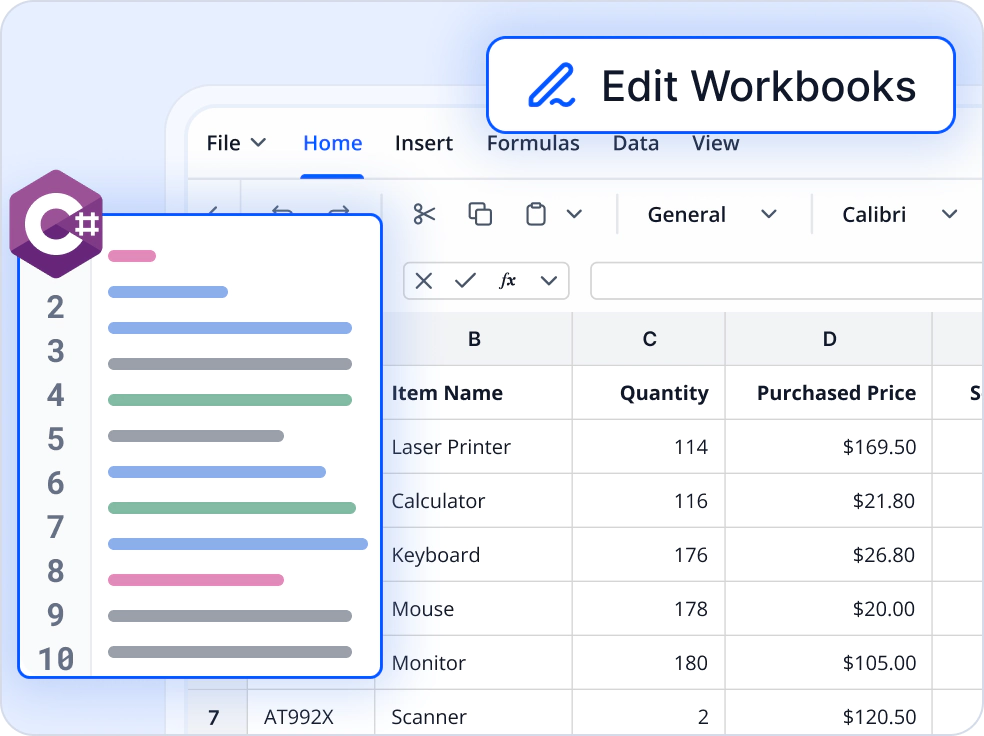Click the fx insert function icon
The height and width of the screenshot is (736, 984).
[507, 280]
